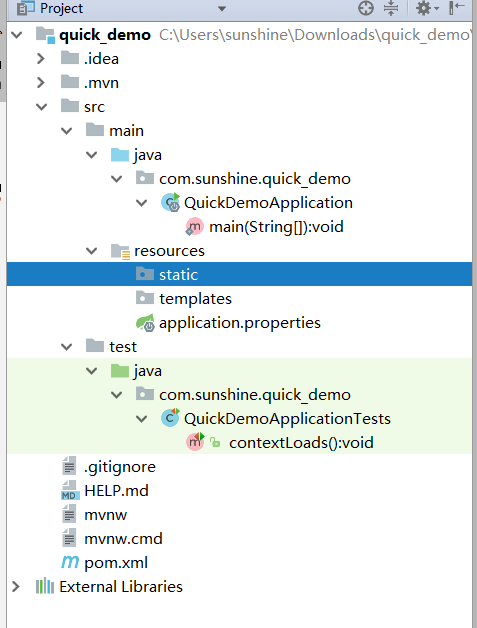Click the scroll from source crosshair icon
477x628 pixels.
pos(366,8)
